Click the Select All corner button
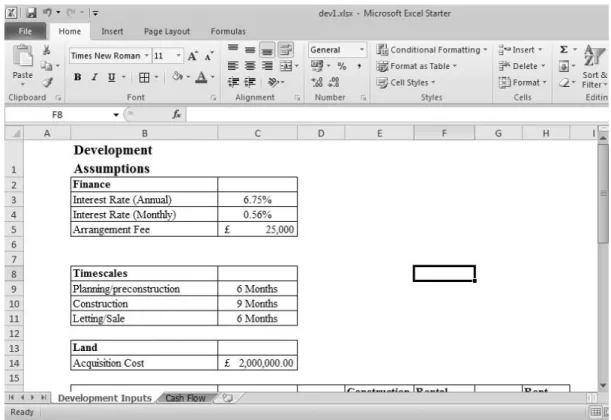The height and width of the screenshot is (420, 611). [15, 133]
